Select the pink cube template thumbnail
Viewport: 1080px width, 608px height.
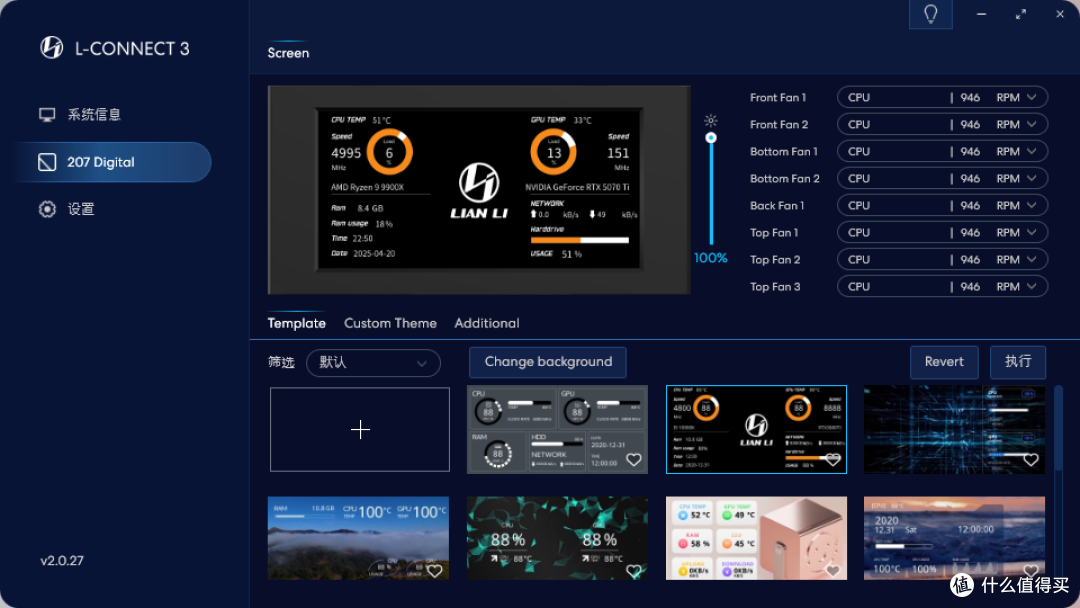tap(756, 538)
